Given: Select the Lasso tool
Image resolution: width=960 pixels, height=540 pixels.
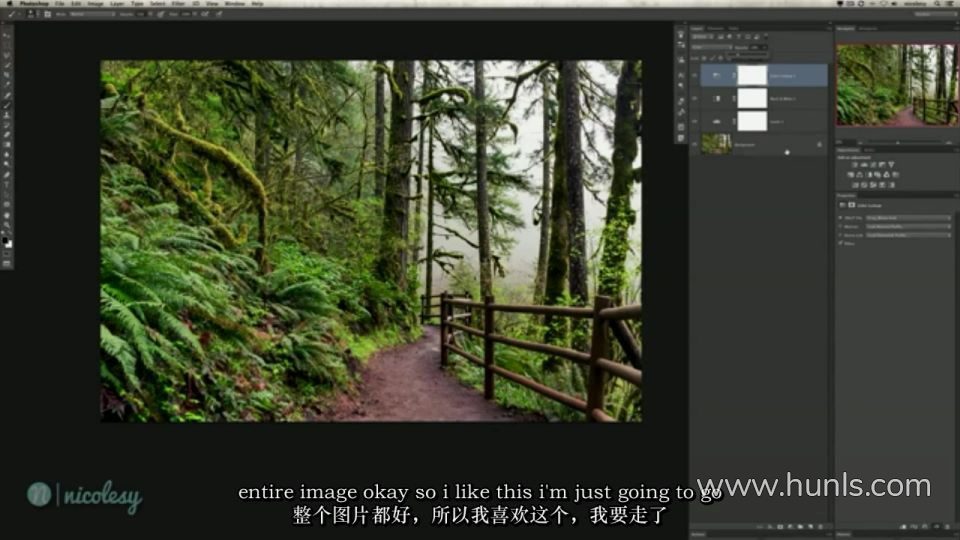Looking at the screenshot, I should pyautogui.click(x=7, y=56).
